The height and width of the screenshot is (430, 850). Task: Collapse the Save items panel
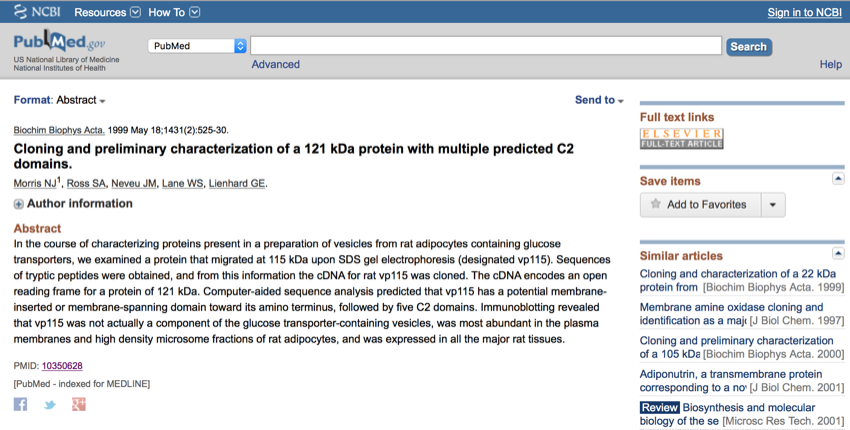point(838,179)
